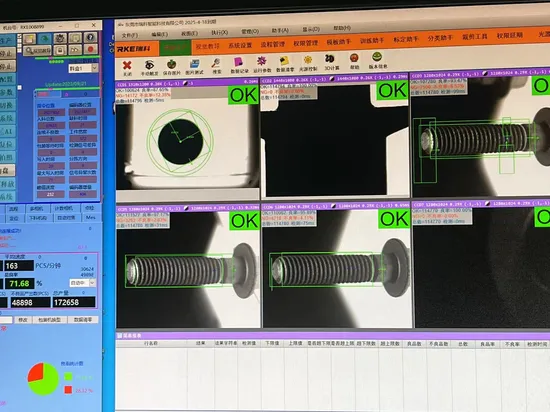Viewport: 550px width, 412px height.
Task: Open gear settings icon in left window
Action: pyautogui.click(x=60, y=38)
